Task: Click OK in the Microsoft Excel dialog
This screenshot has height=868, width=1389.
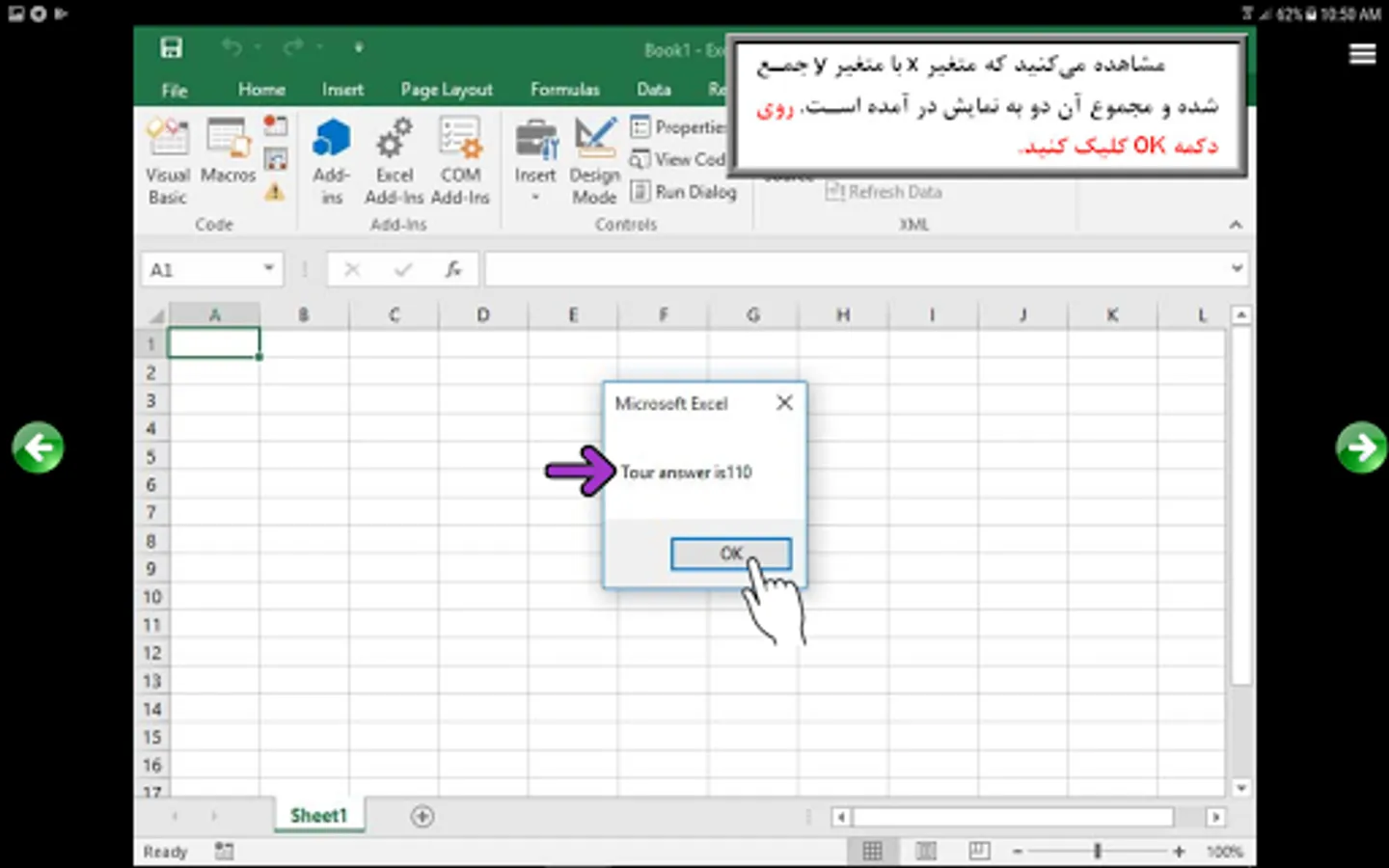Action: pyautogui.click(x=731, y=554)
